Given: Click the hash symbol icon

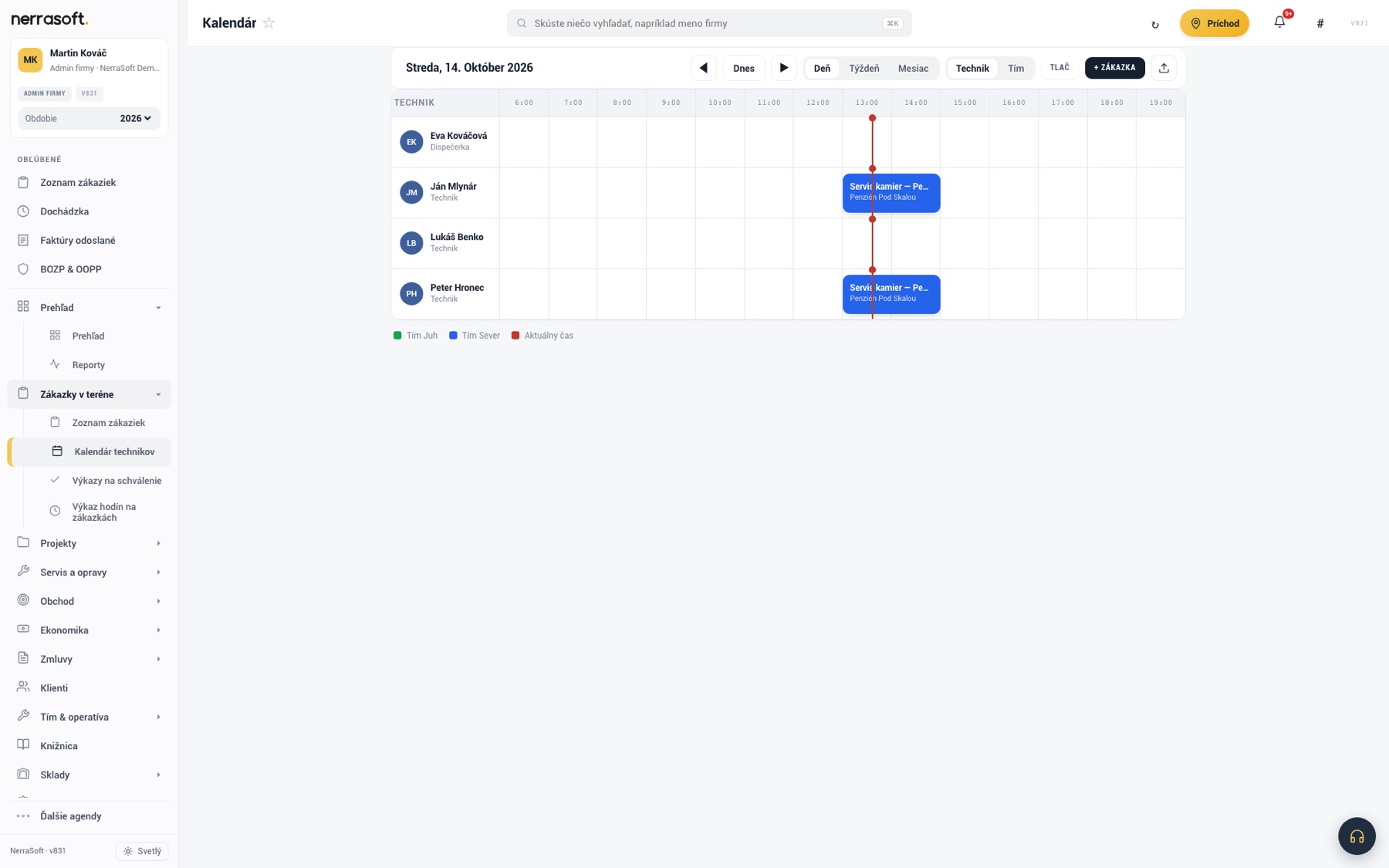Looking at the screenshot, I should pyautogui.click(x=1320, y=23).
